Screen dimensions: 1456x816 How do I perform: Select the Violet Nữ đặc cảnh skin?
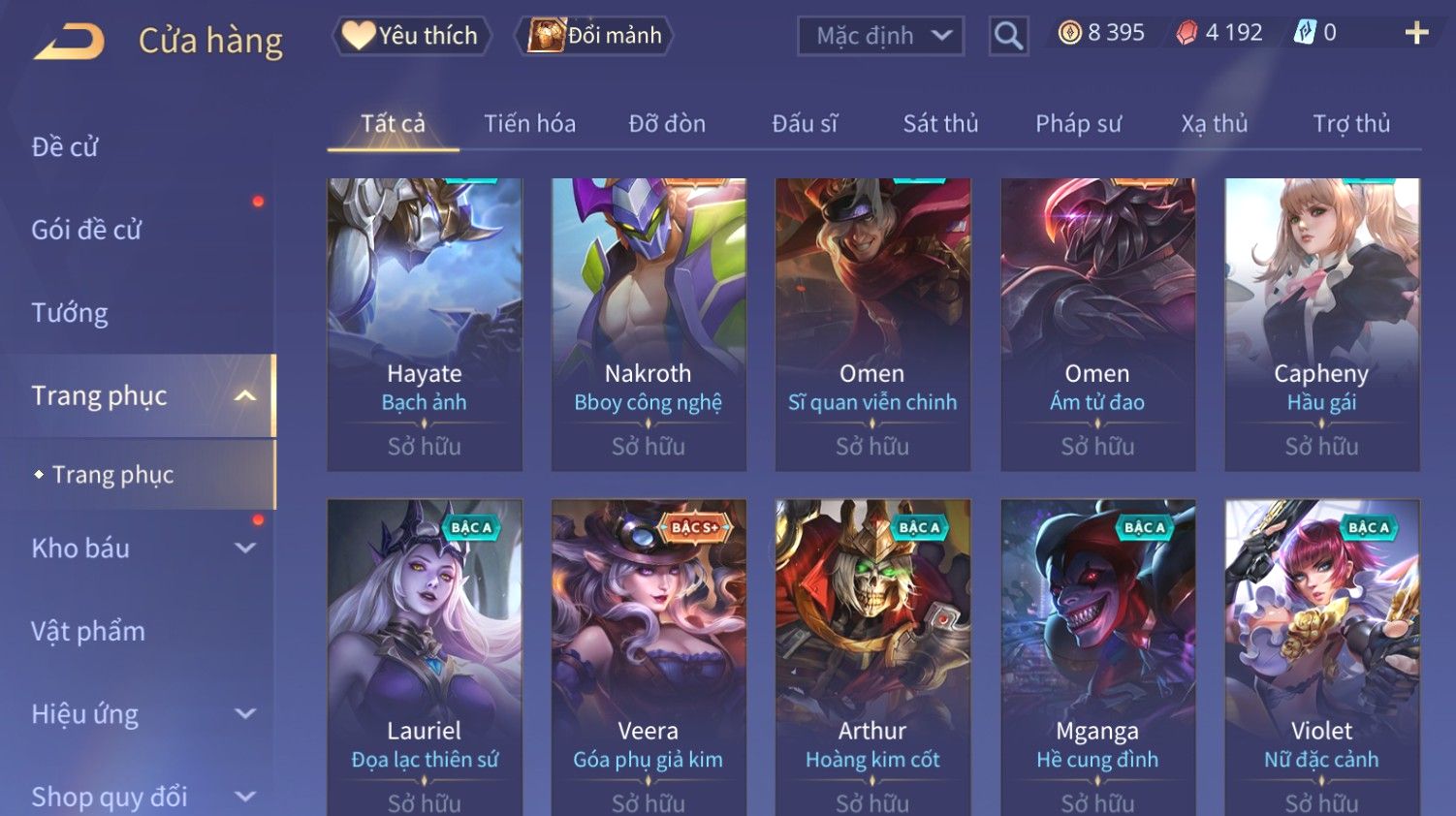click(1322, 657)
